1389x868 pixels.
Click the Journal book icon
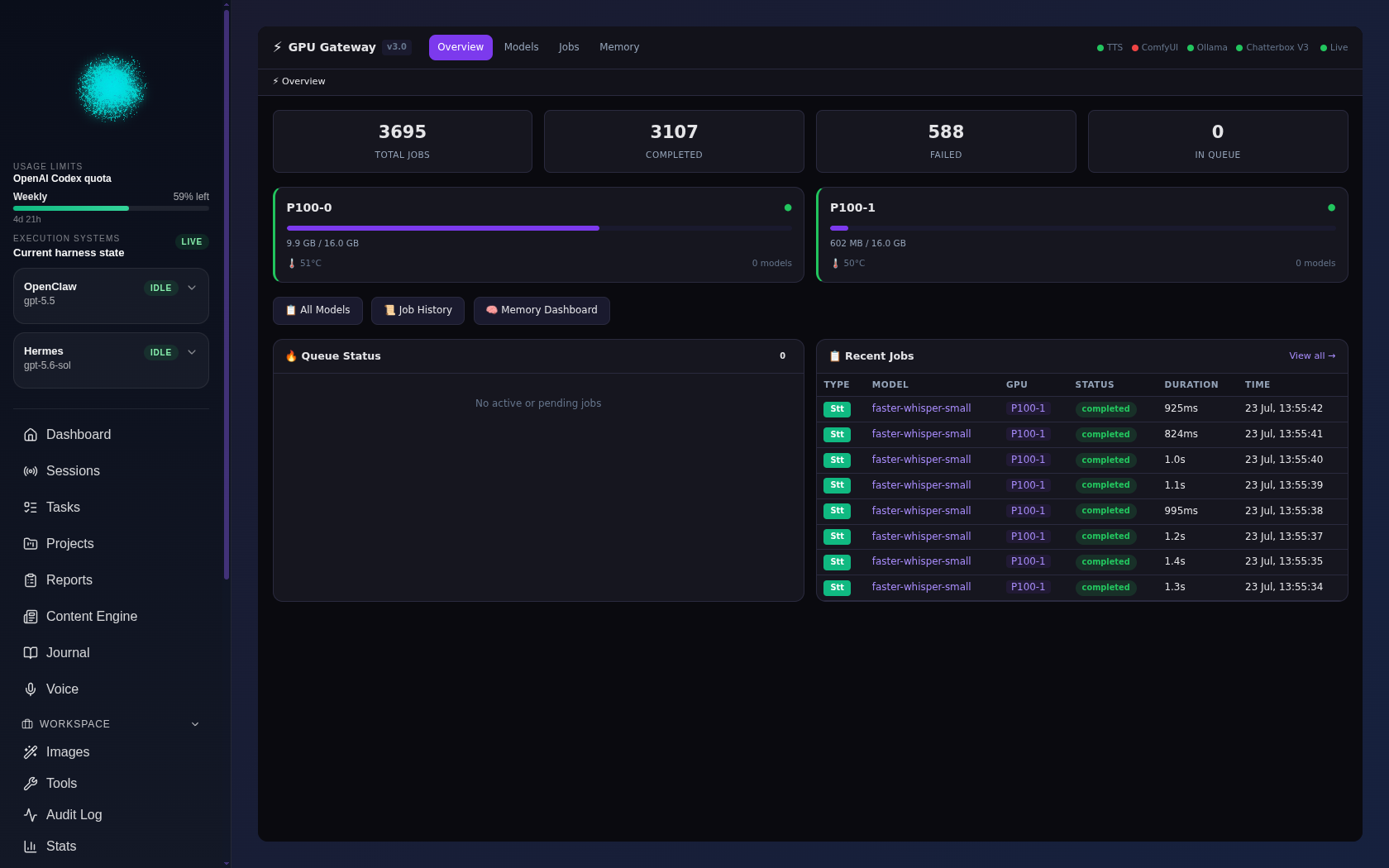point(31,653)
